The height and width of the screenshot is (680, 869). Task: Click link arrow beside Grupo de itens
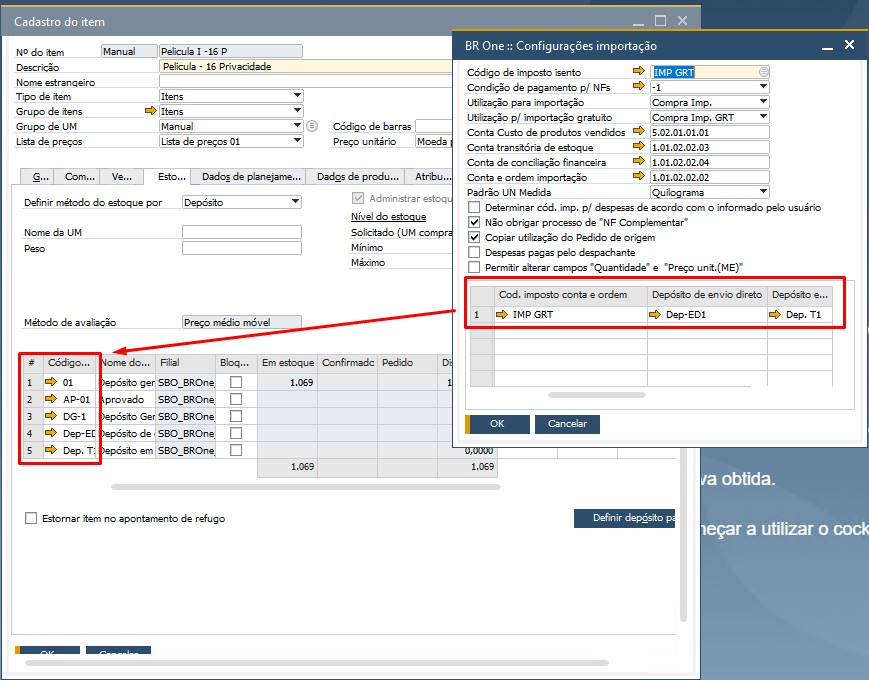tap(150, 111)
